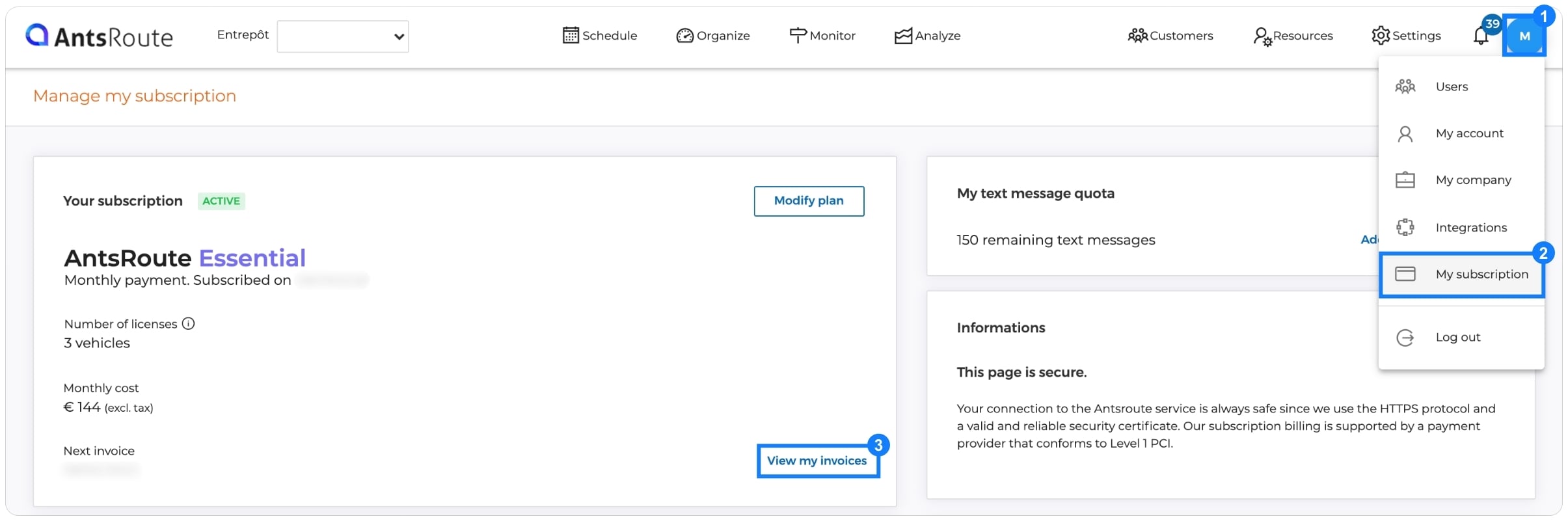Click the 'Your subscription' heading

[123, 201]
